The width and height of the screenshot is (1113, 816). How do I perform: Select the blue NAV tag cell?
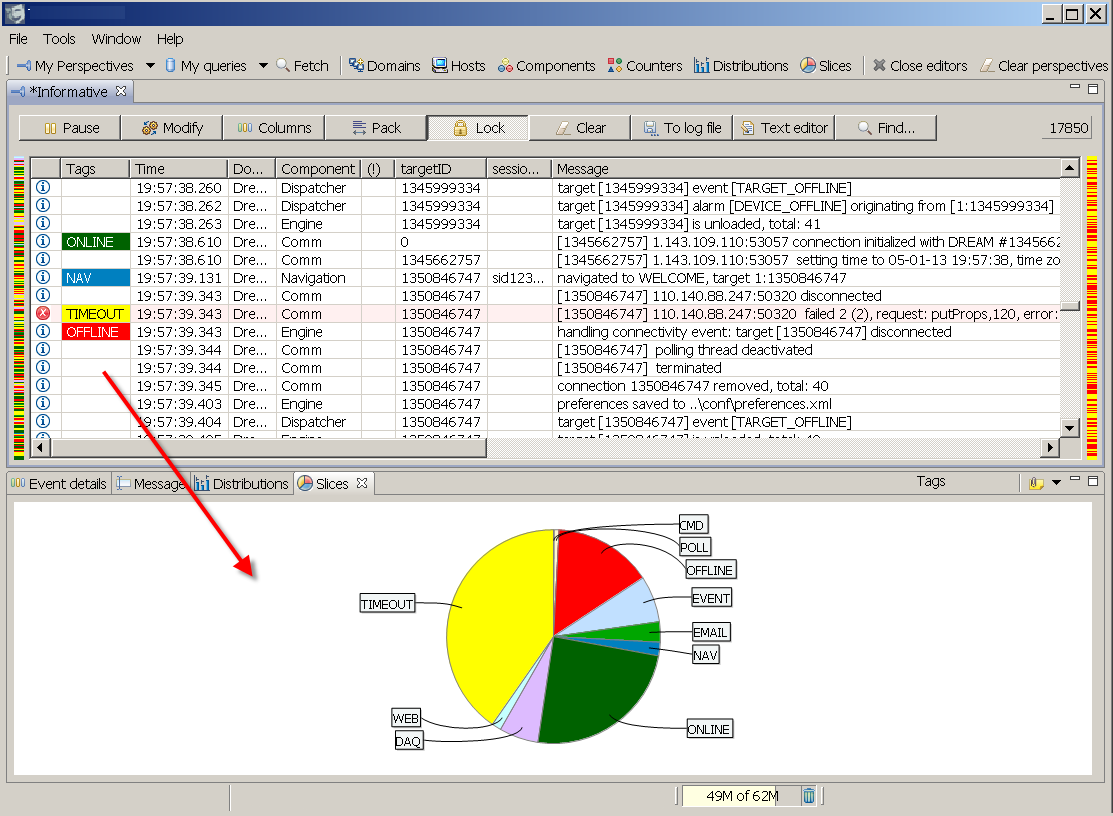point(96,278)
